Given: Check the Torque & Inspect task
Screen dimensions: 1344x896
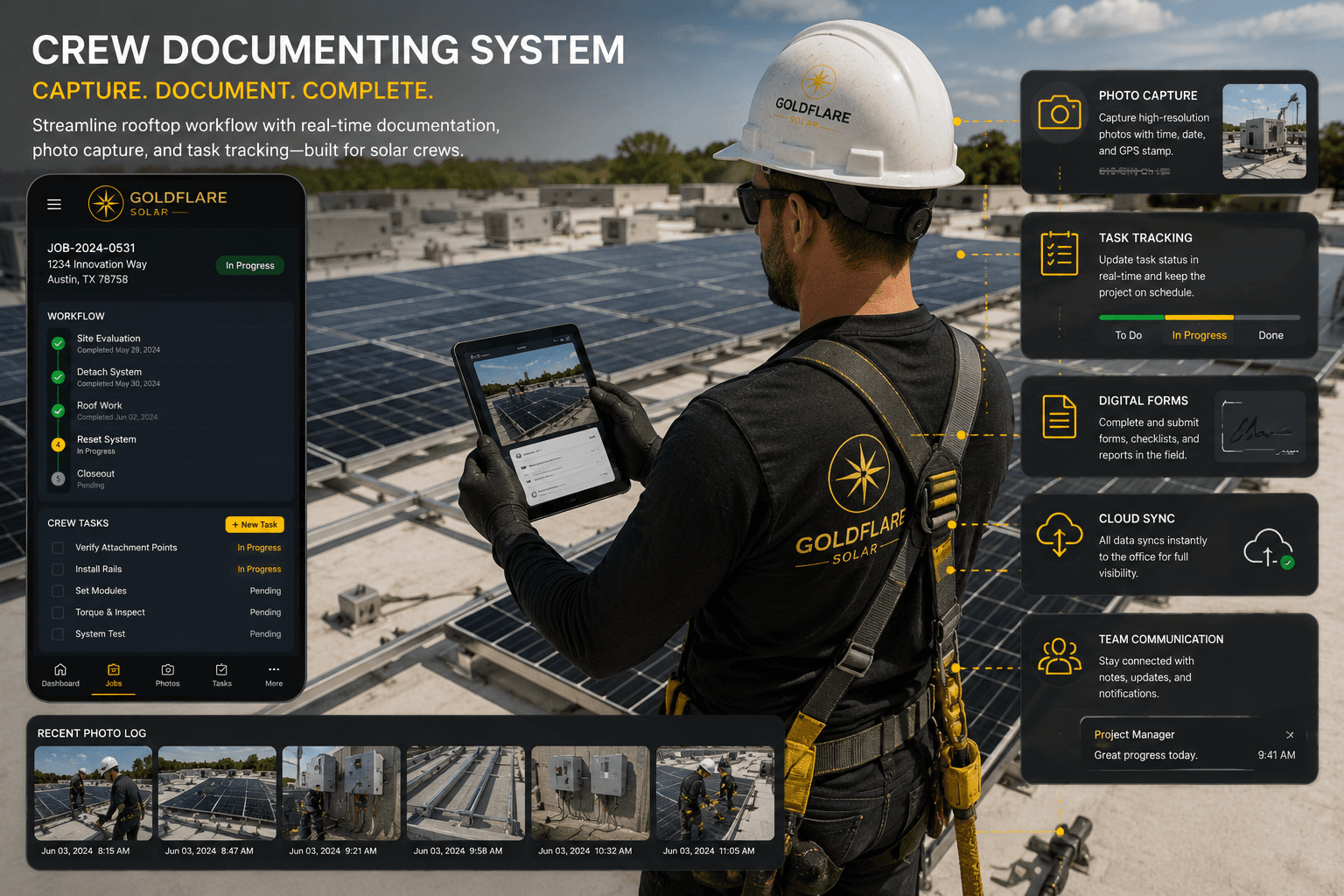Looking at the screenshot, I should (58, 612).
